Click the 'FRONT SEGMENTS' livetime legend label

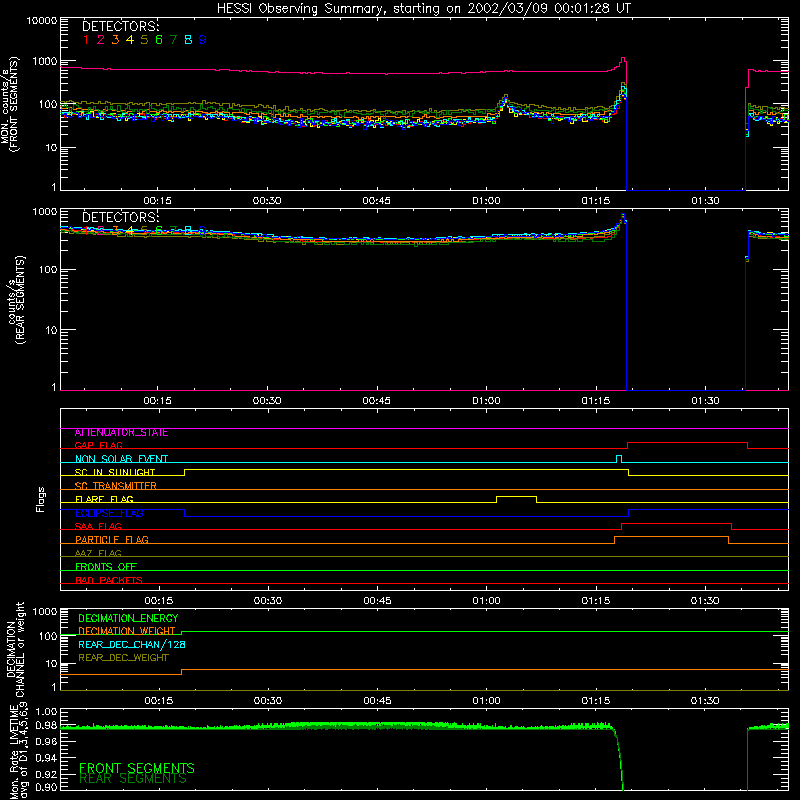(x=137, y=768)
